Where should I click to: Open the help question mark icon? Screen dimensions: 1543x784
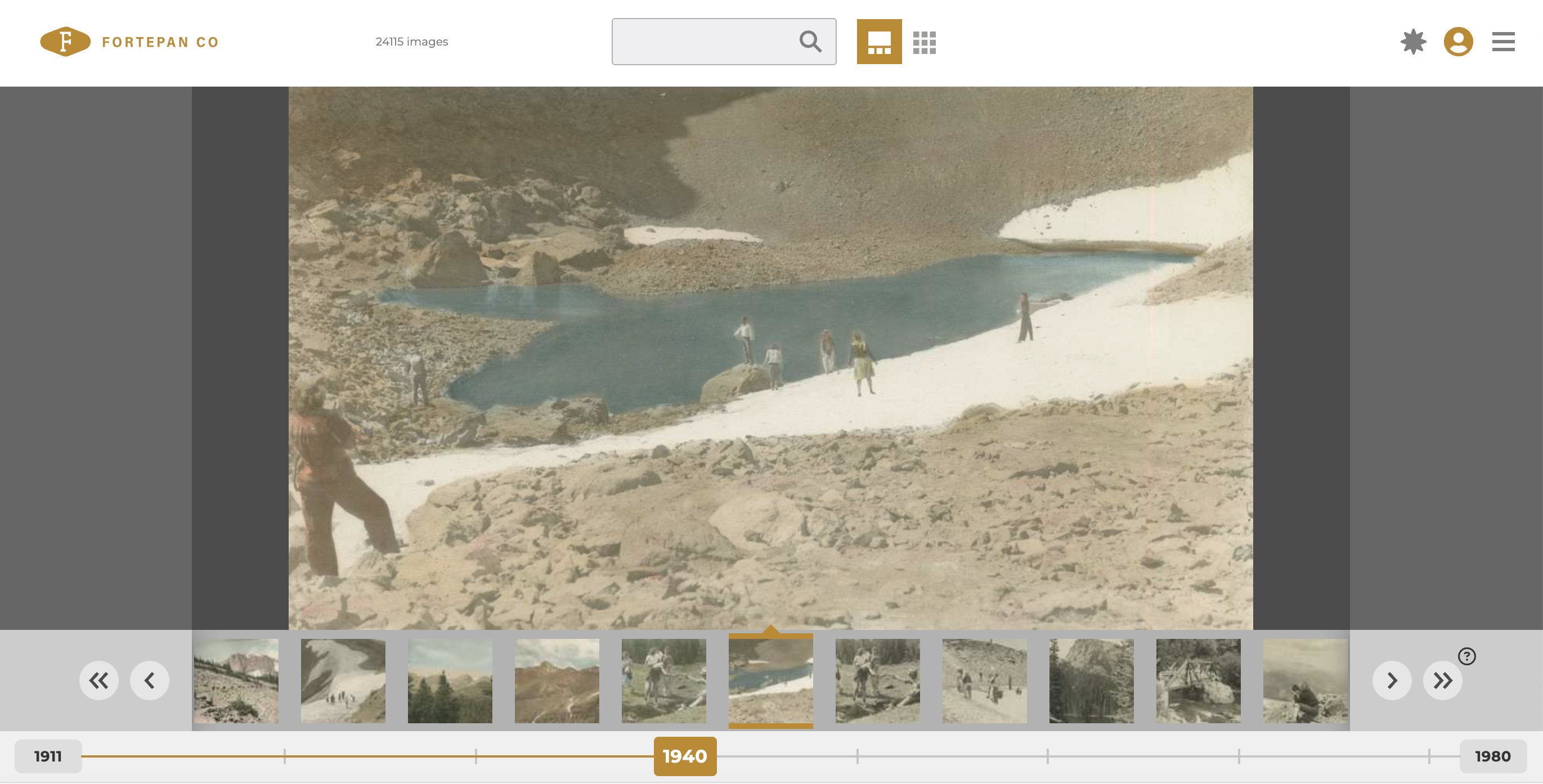pyautogui.click(x=1466, y=656)
